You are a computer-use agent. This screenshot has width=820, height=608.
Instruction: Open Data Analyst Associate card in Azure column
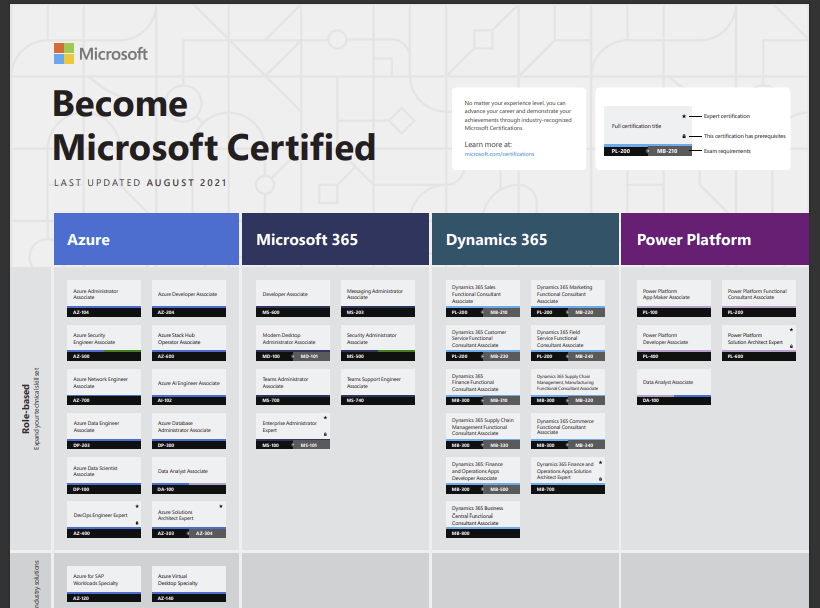189,475
